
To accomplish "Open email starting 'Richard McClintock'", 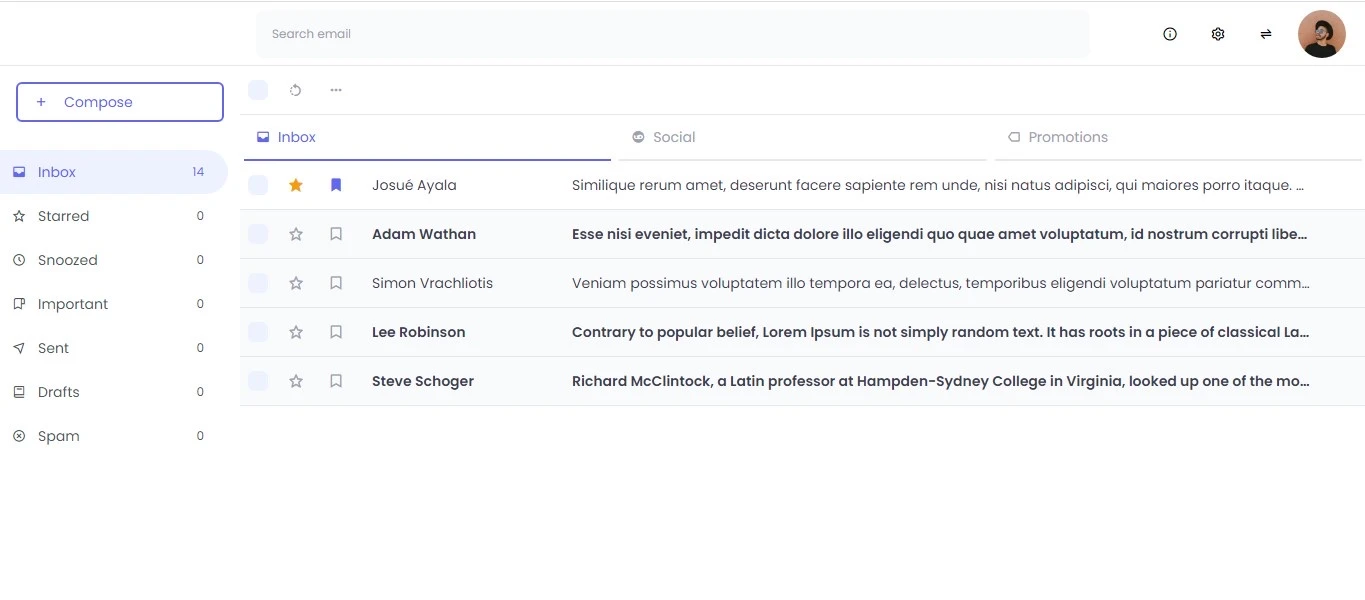I will [x=940, y=381].
